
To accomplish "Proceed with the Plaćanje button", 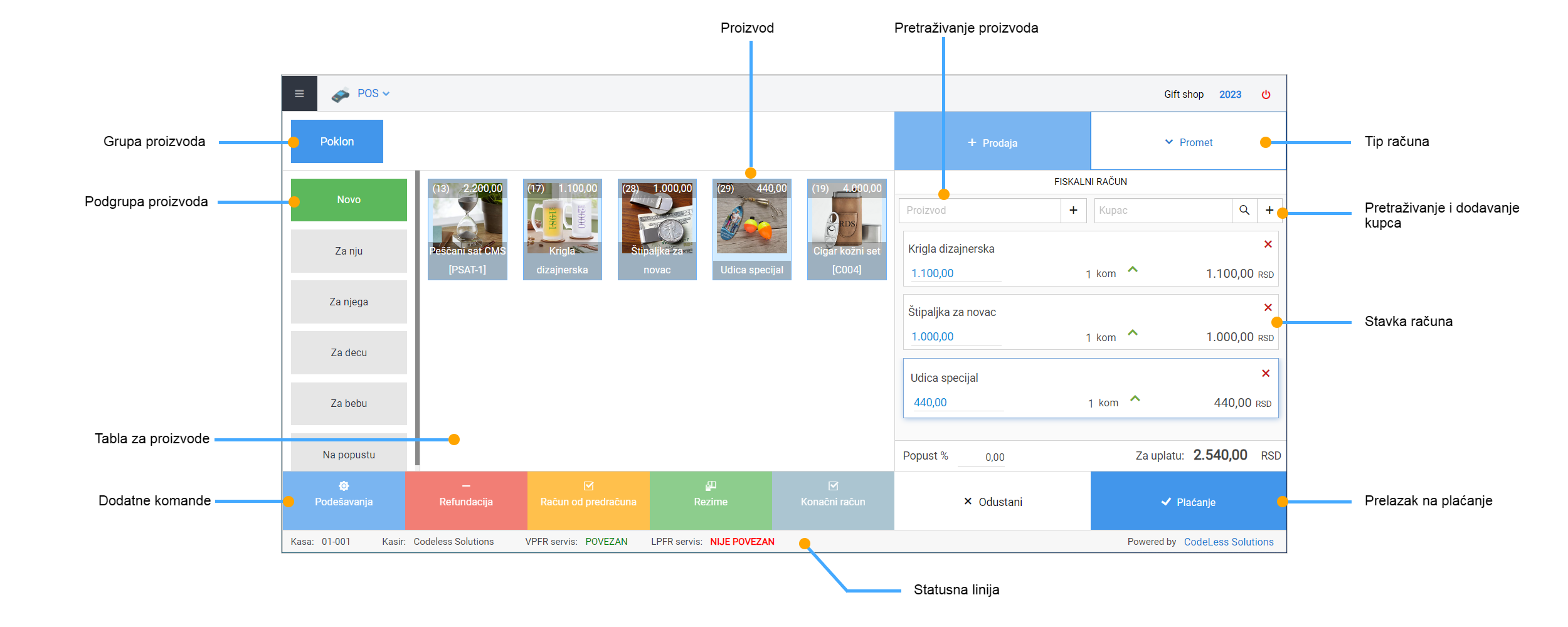I will point(1189,502).
